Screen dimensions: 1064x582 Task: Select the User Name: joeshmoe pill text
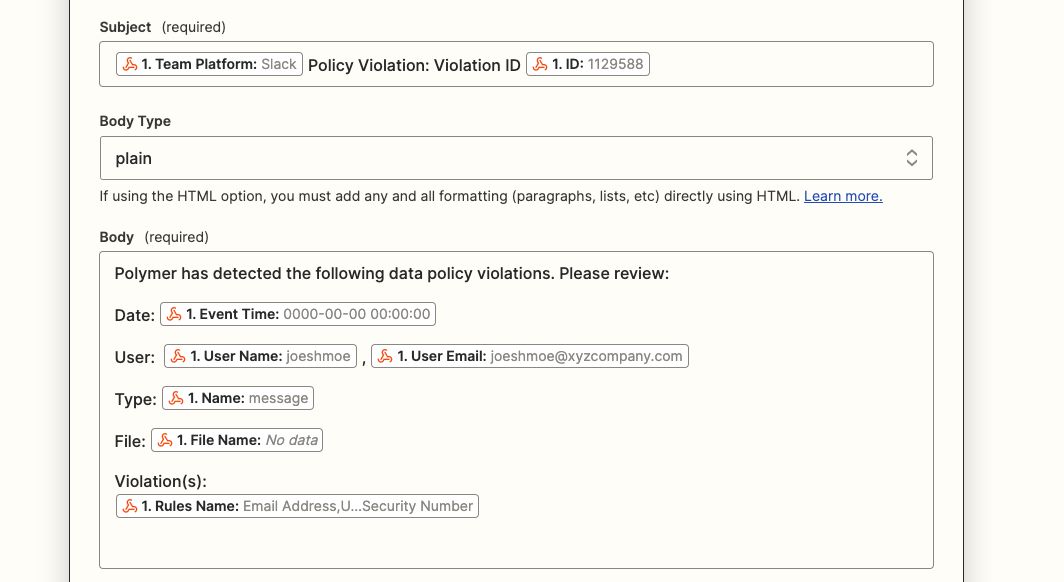coord(270,356)
